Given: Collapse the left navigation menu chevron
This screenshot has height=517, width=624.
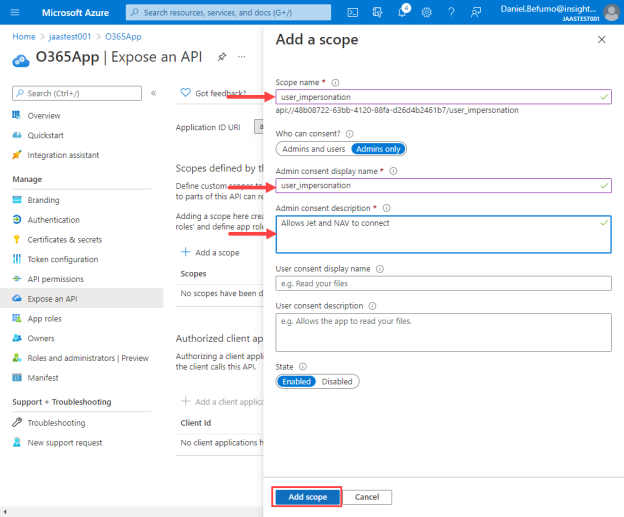Looking at the screenshot, I should tap(154, 93).
